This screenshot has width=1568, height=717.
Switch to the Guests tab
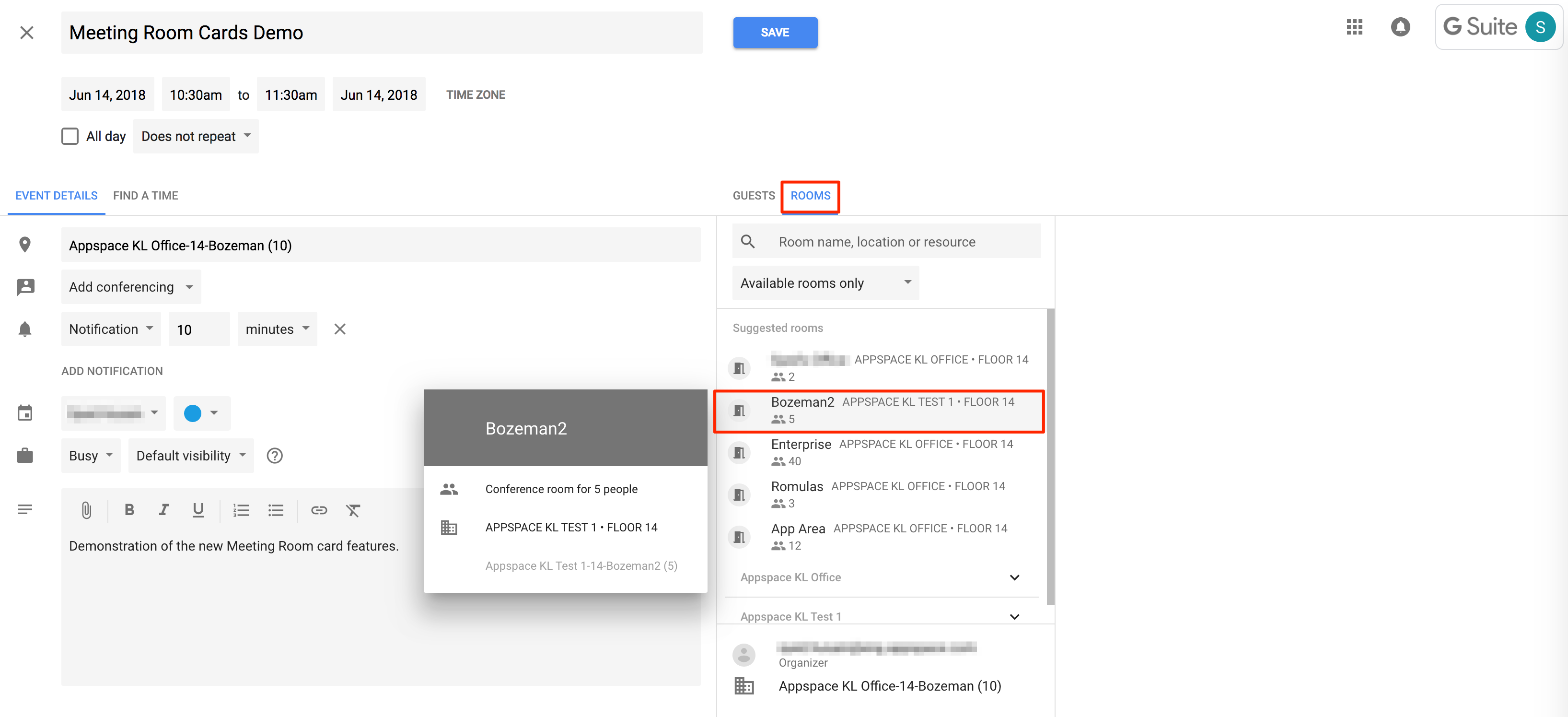pyautogui.click(x=754, y=196)
